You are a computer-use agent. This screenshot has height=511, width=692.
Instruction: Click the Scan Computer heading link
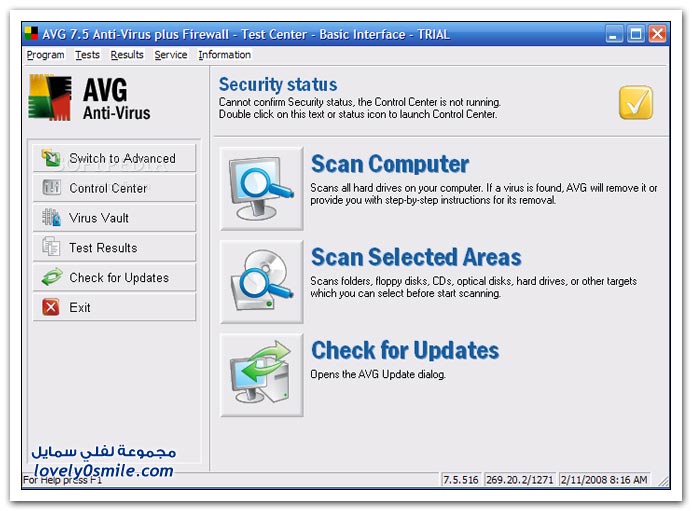click(x=390, y=164)
